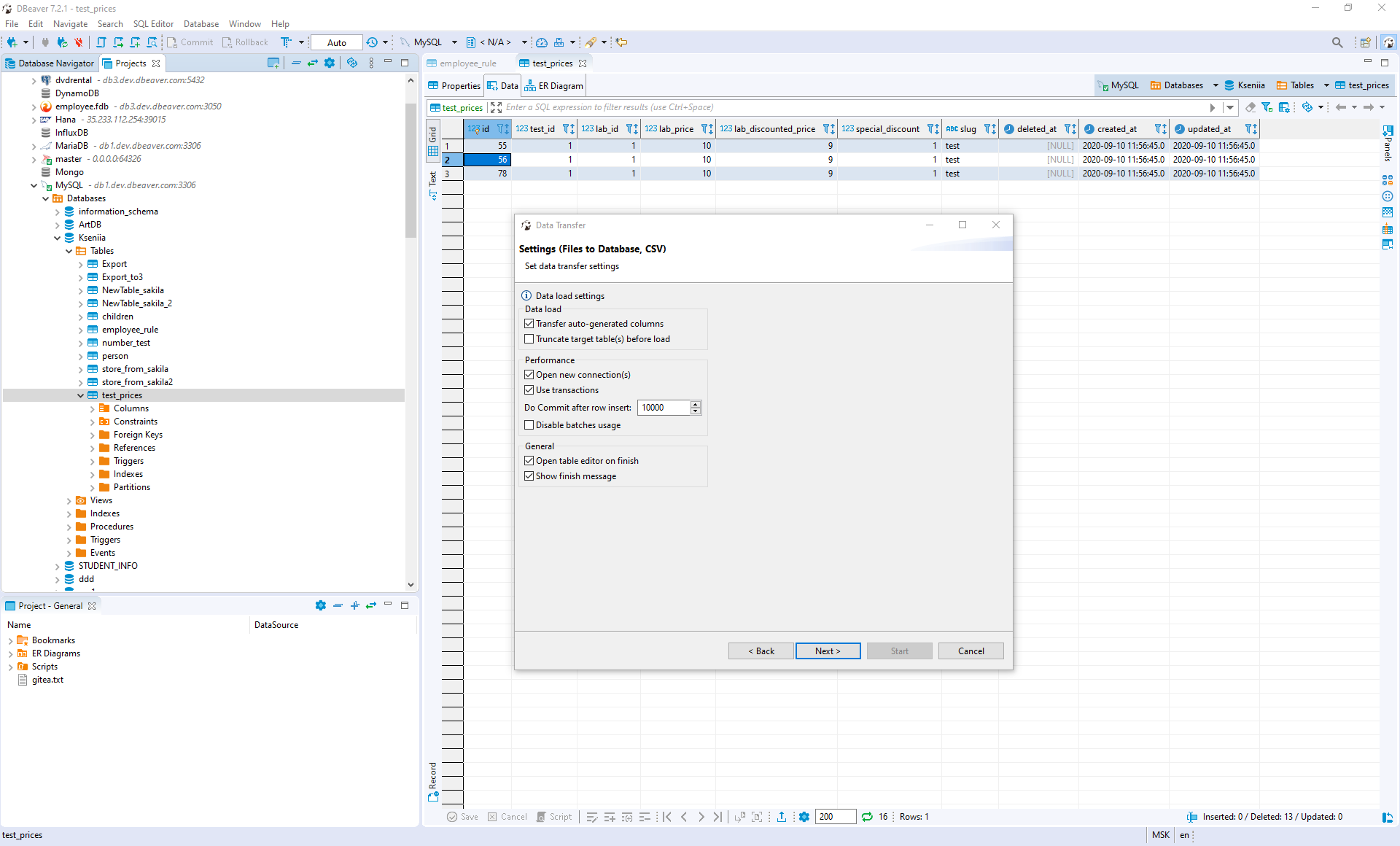The image size is (1400, 846).
Task: Click the Commit toolbar button
Action: 190,42
